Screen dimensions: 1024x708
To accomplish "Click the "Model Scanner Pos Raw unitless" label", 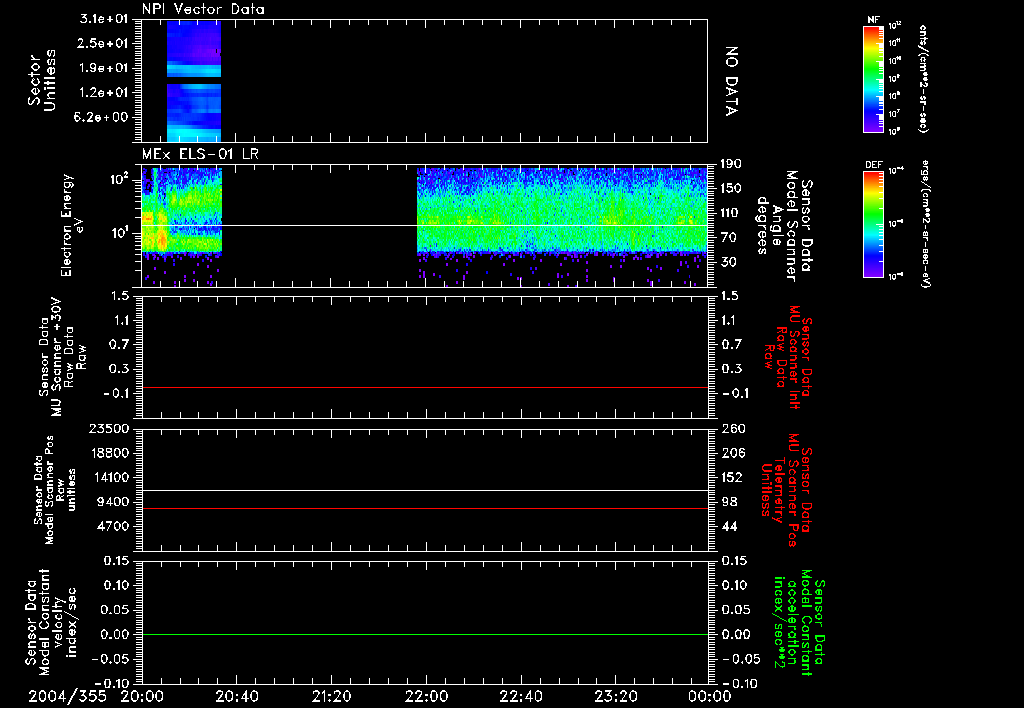I will pos(55,490).
